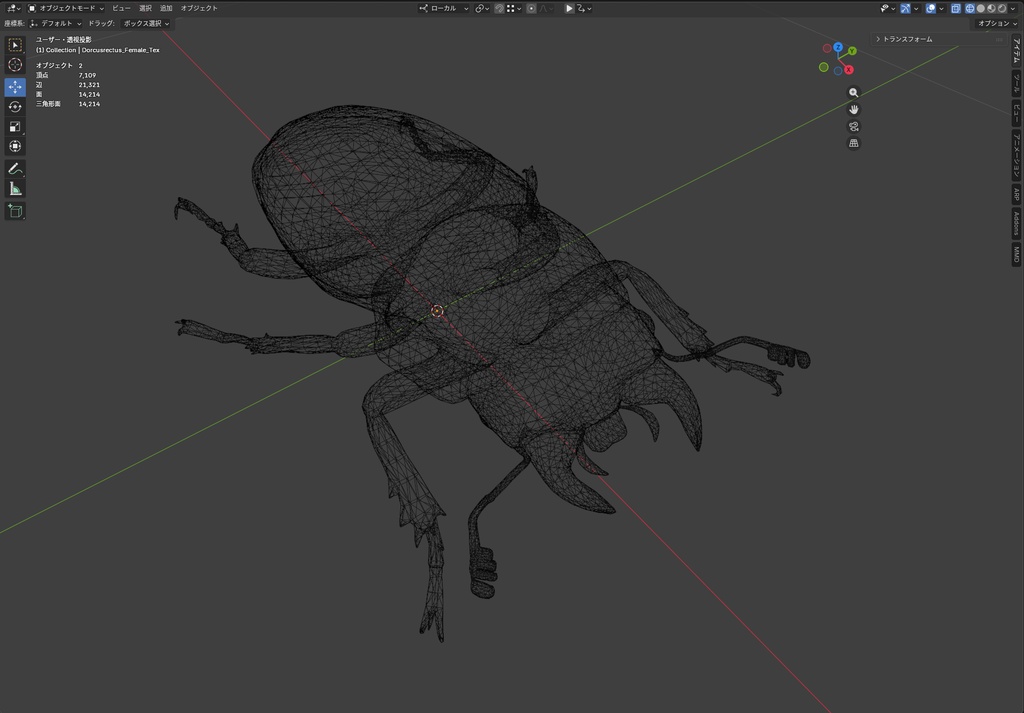Select the Measure tool

14,189
